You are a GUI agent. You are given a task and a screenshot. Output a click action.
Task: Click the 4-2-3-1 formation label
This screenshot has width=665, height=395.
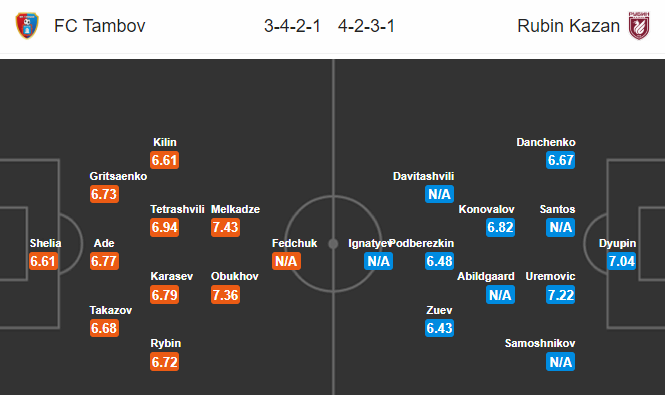point(366,26)
